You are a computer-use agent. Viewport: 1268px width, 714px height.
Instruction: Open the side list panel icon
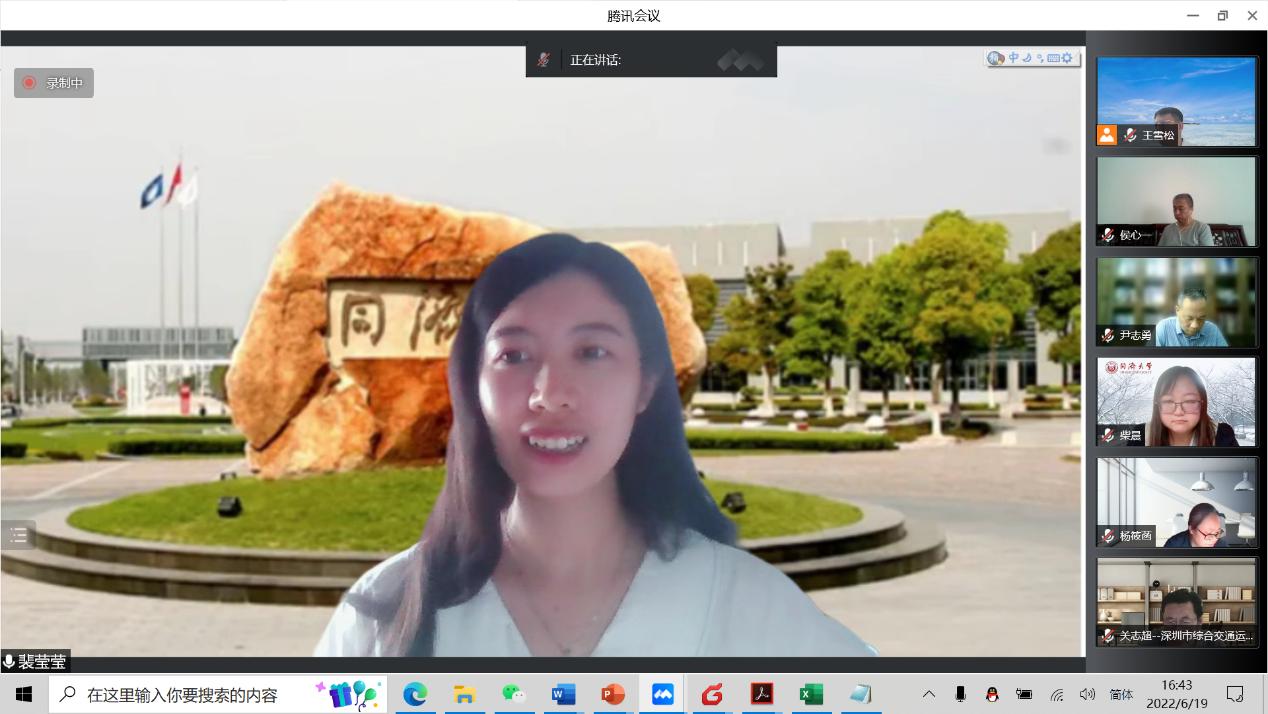click(18, 535)
